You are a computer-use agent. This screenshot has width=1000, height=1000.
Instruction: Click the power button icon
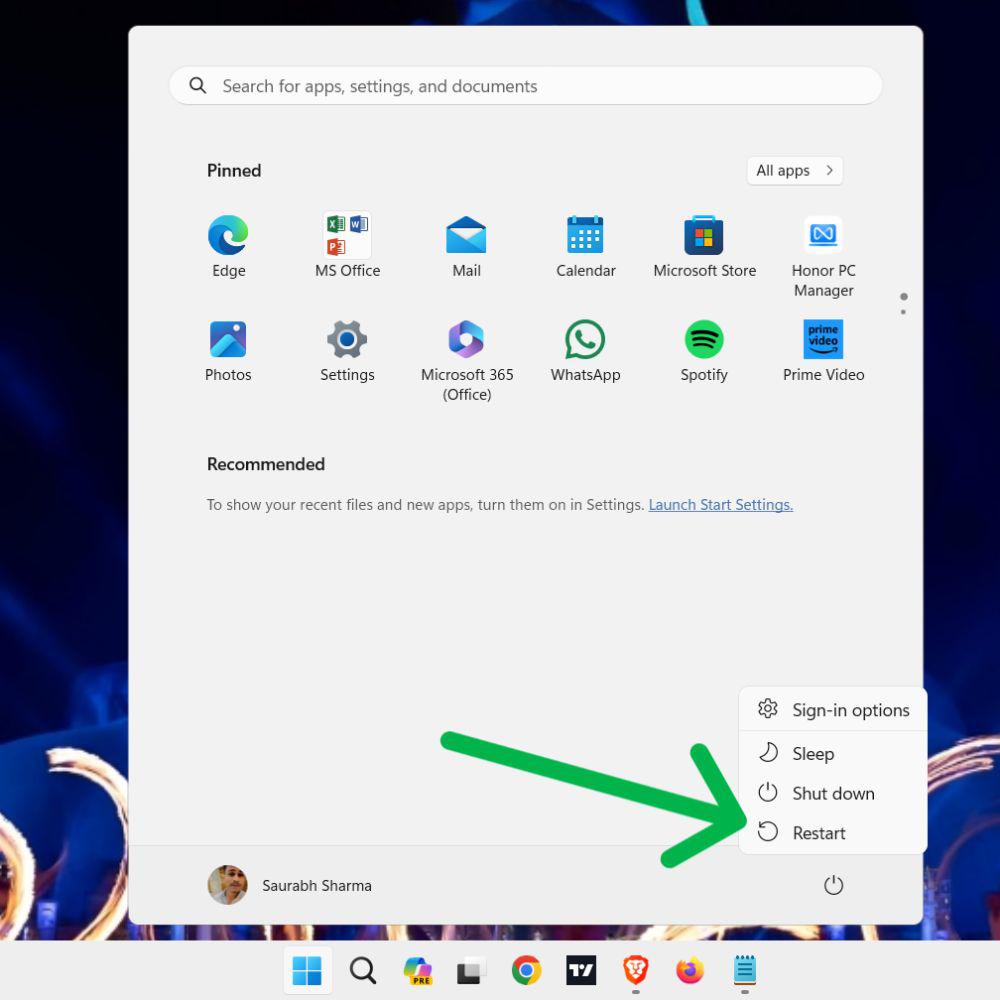(x=834, y=885)
